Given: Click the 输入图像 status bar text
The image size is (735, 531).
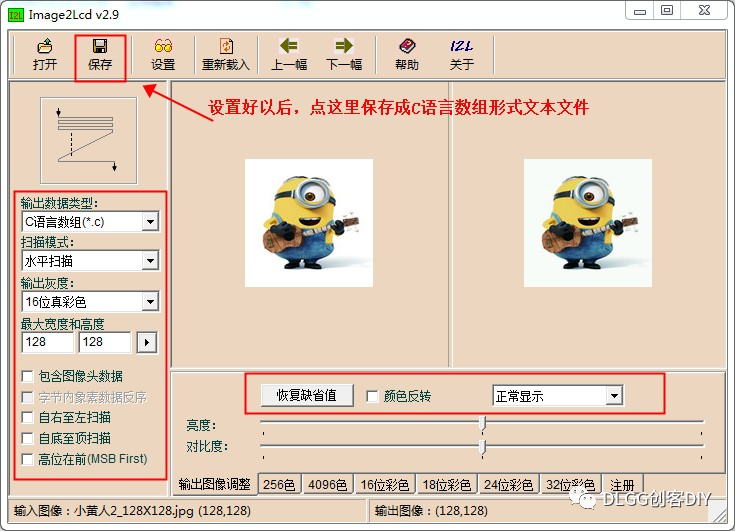Looking at the screenshot, I should point(132,510).
